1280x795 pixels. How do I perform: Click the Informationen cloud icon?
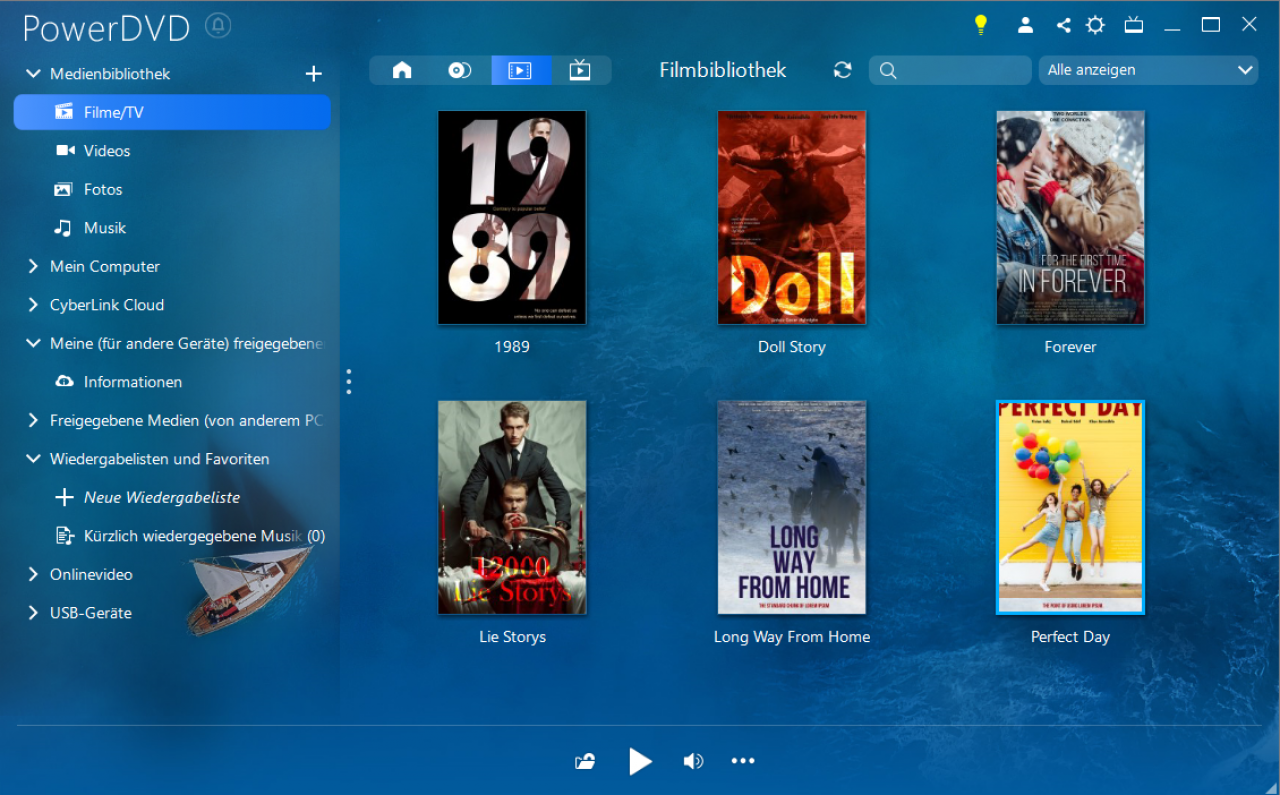[64, 382]
